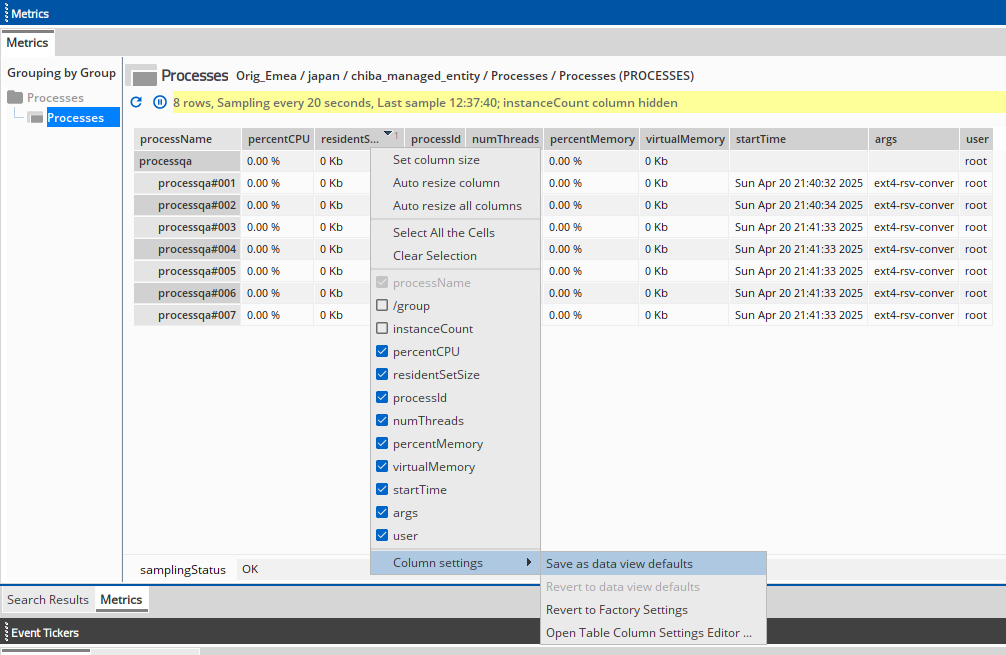Click the selected Processes tree node icon
Screen dimensions: 1006x655
pyautogui.click(x=36, y=118)
